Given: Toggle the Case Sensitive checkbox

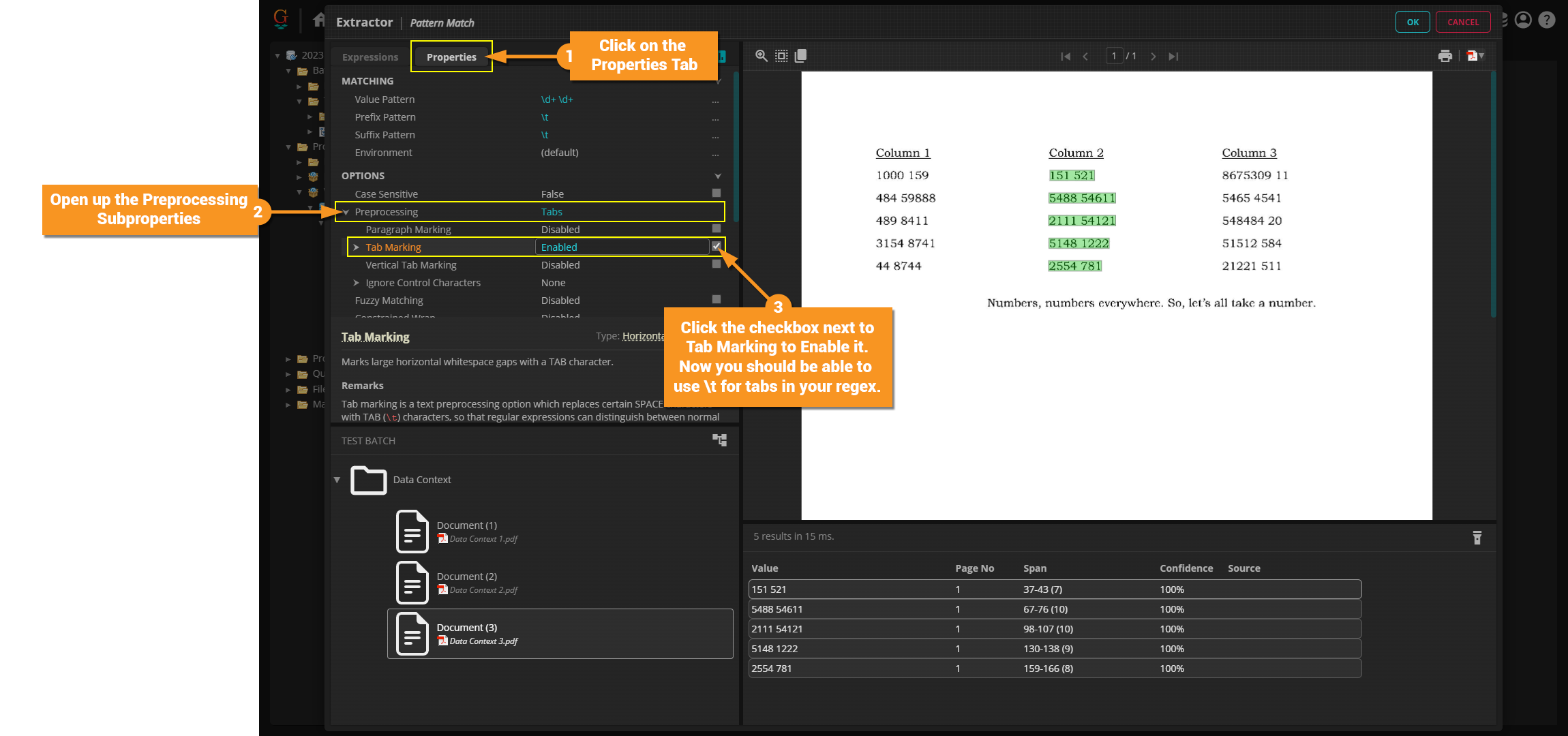Looking at the screenshot, I should [x=717, y=194].
